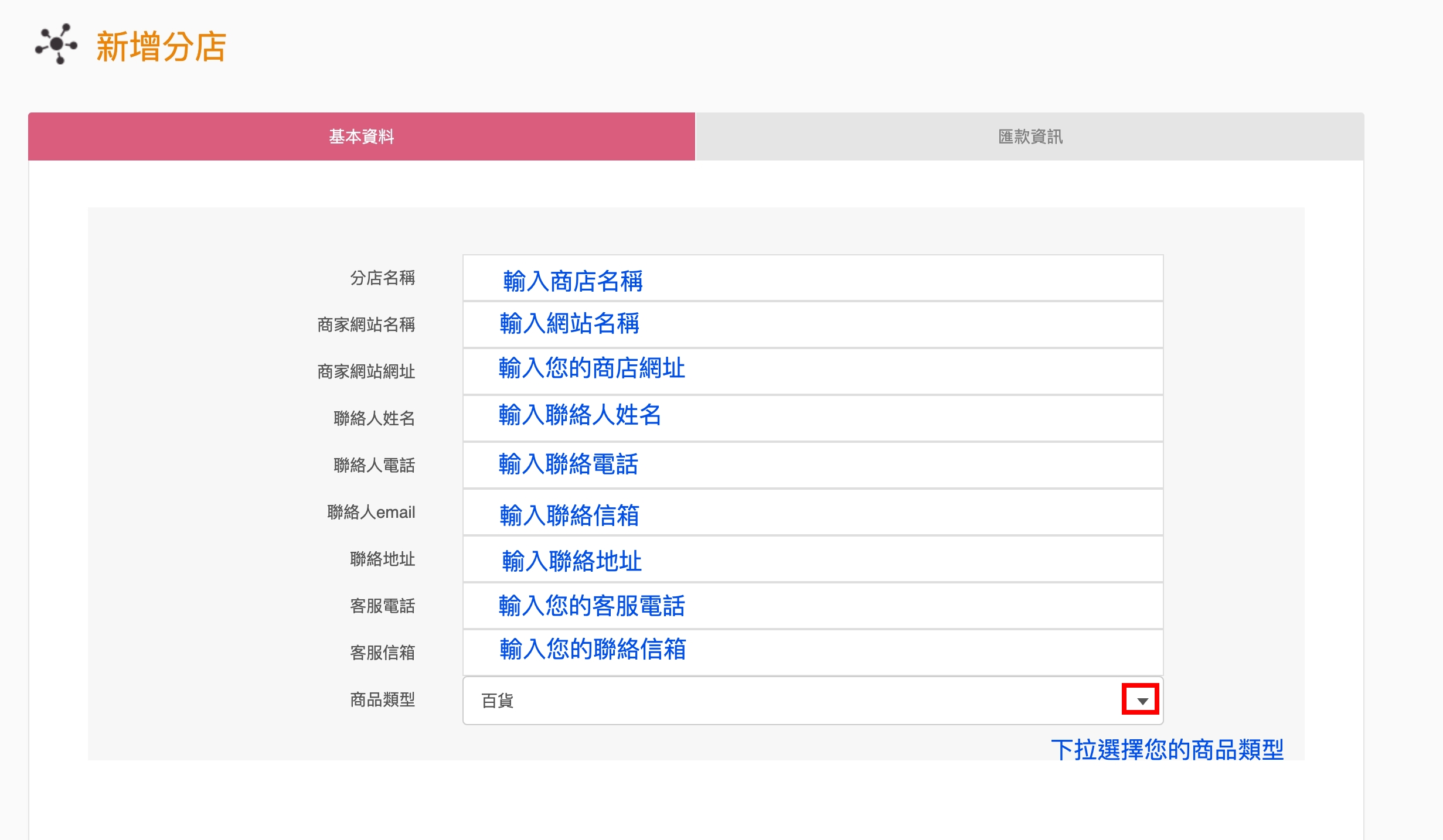Click the 新增分店 page title

click(x=161, y=46)
